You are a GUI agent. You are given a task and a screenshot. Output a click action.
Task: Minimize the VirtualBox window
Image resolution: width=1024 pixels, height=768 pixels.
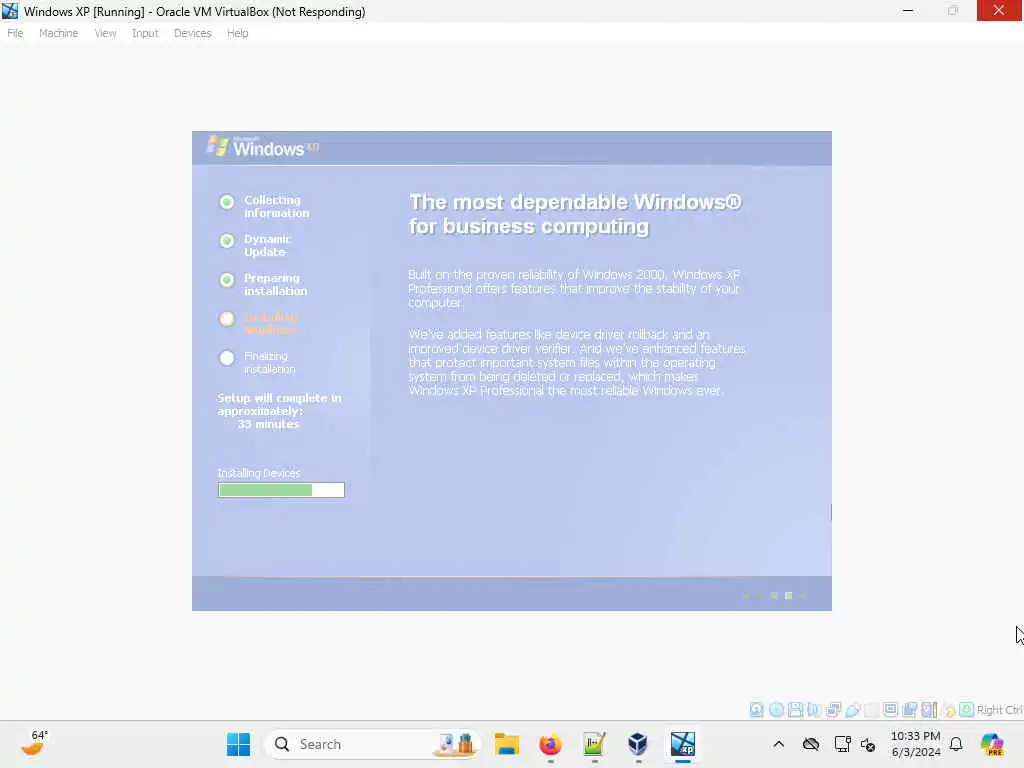908,11
